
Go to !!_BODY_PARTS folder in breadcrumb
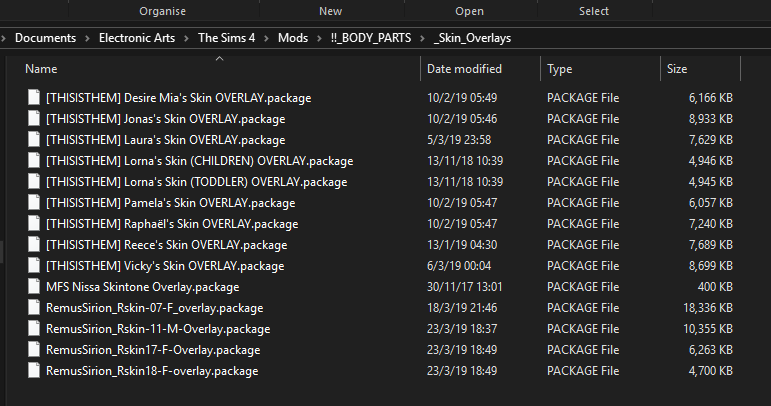coord(371,38)
